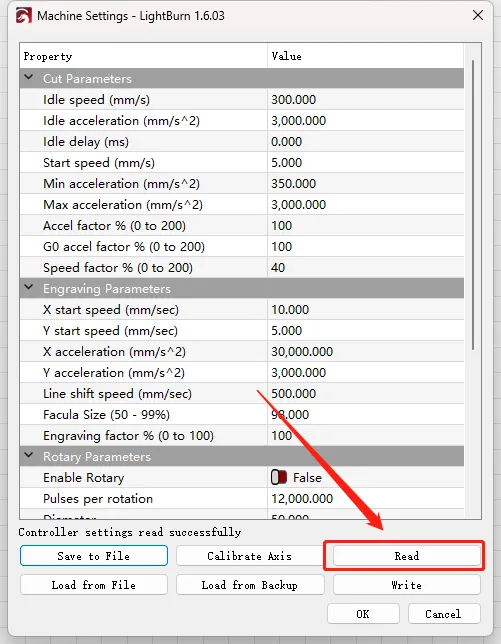Click 'Y start speed (mm/sec)' label
501x644 pixels.
click(x=110, y=331)
